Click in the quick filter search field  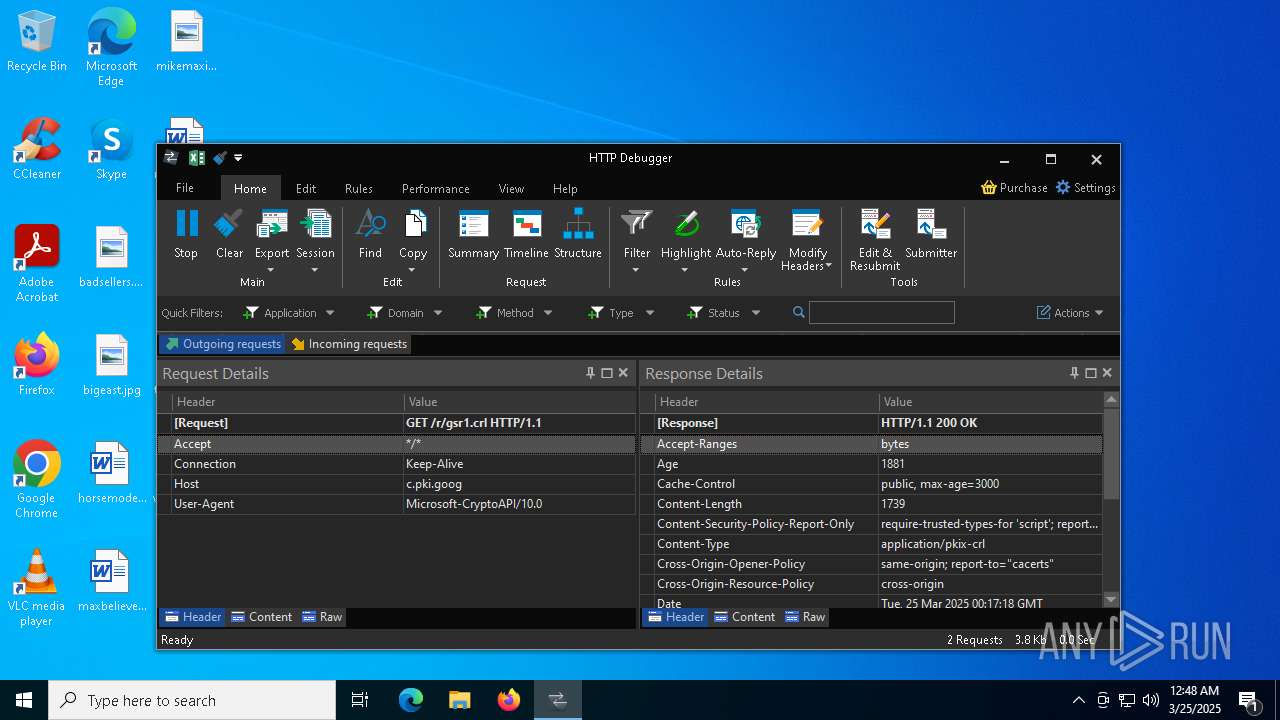881,313
